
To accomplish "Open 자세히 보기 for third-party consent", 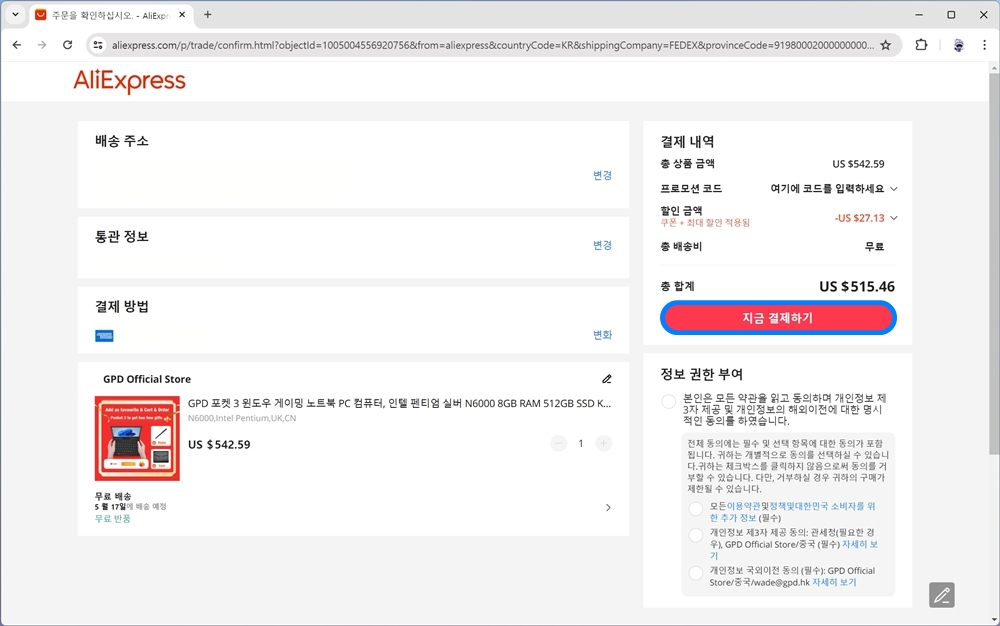I will [860, 544].
